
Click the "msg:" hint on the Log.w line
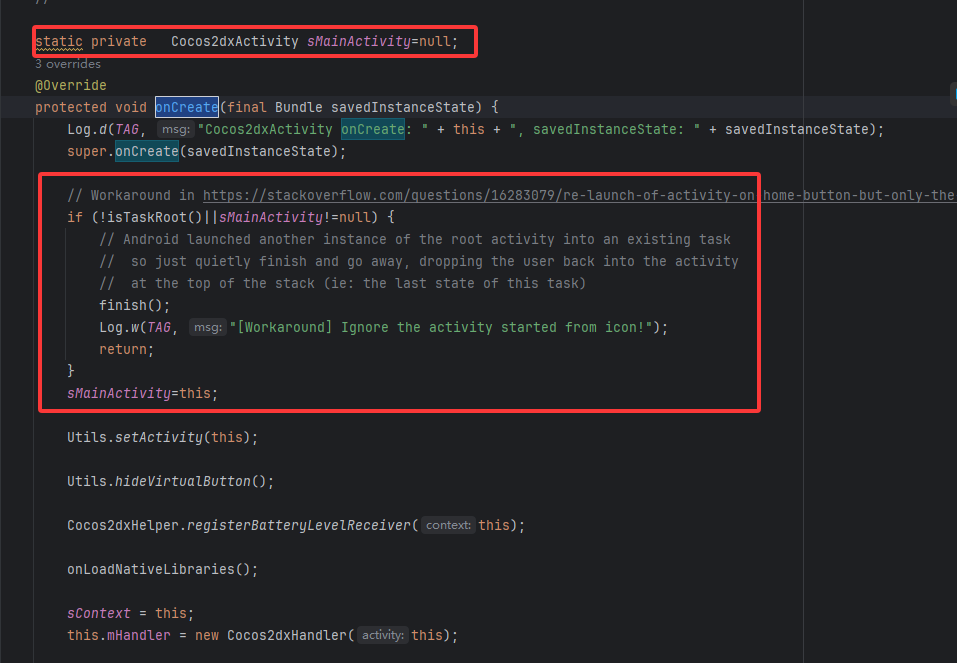[208, 327]
